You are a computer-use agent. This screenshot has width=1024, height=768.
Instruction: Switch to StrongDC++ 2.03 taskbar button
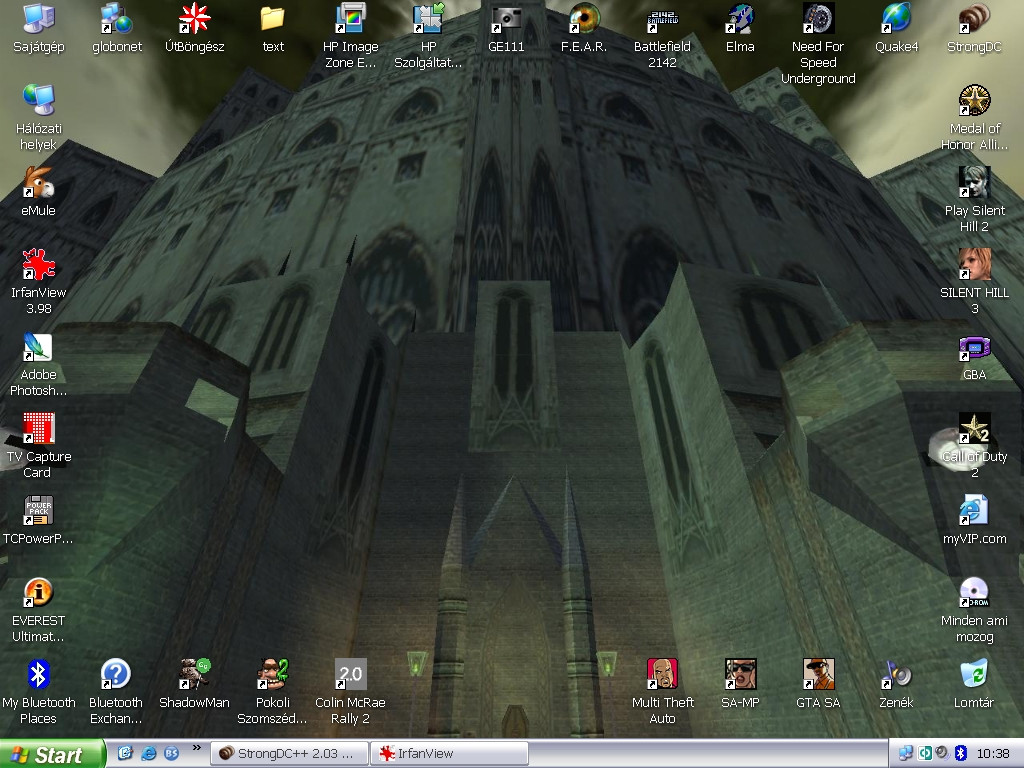289,754
